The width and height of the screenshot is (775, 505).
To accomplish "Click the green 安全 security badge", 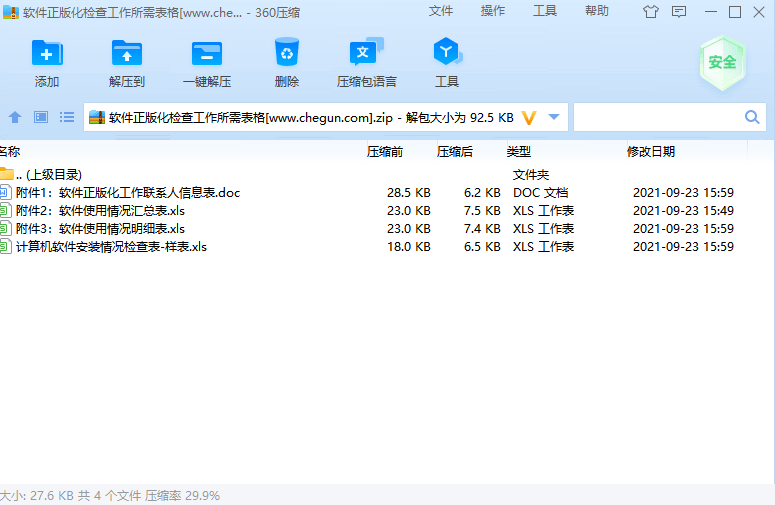I will point(722,63).
